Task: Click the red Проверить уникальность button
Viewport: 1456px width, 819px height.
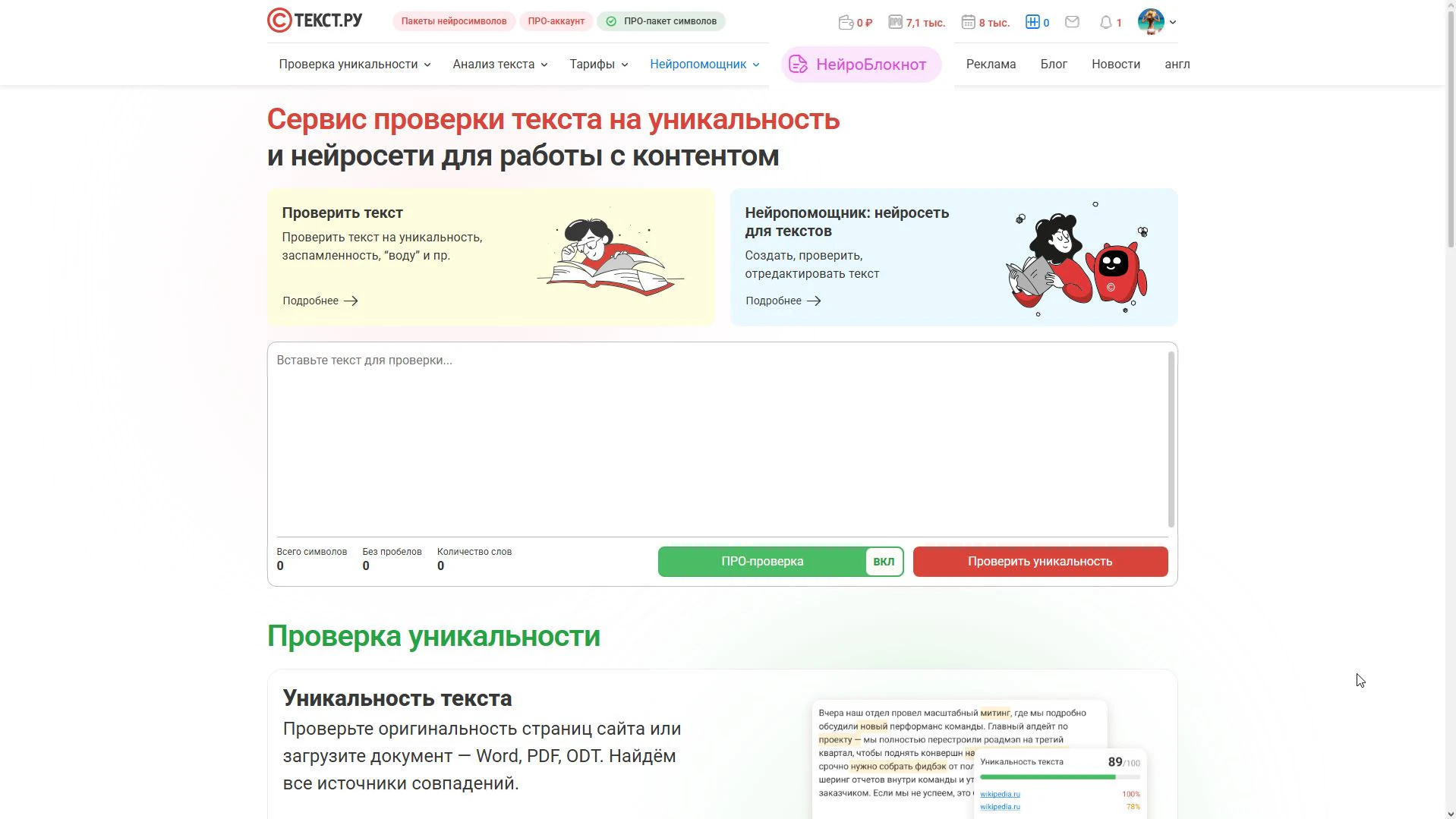Action: [x=1040, y=562]
